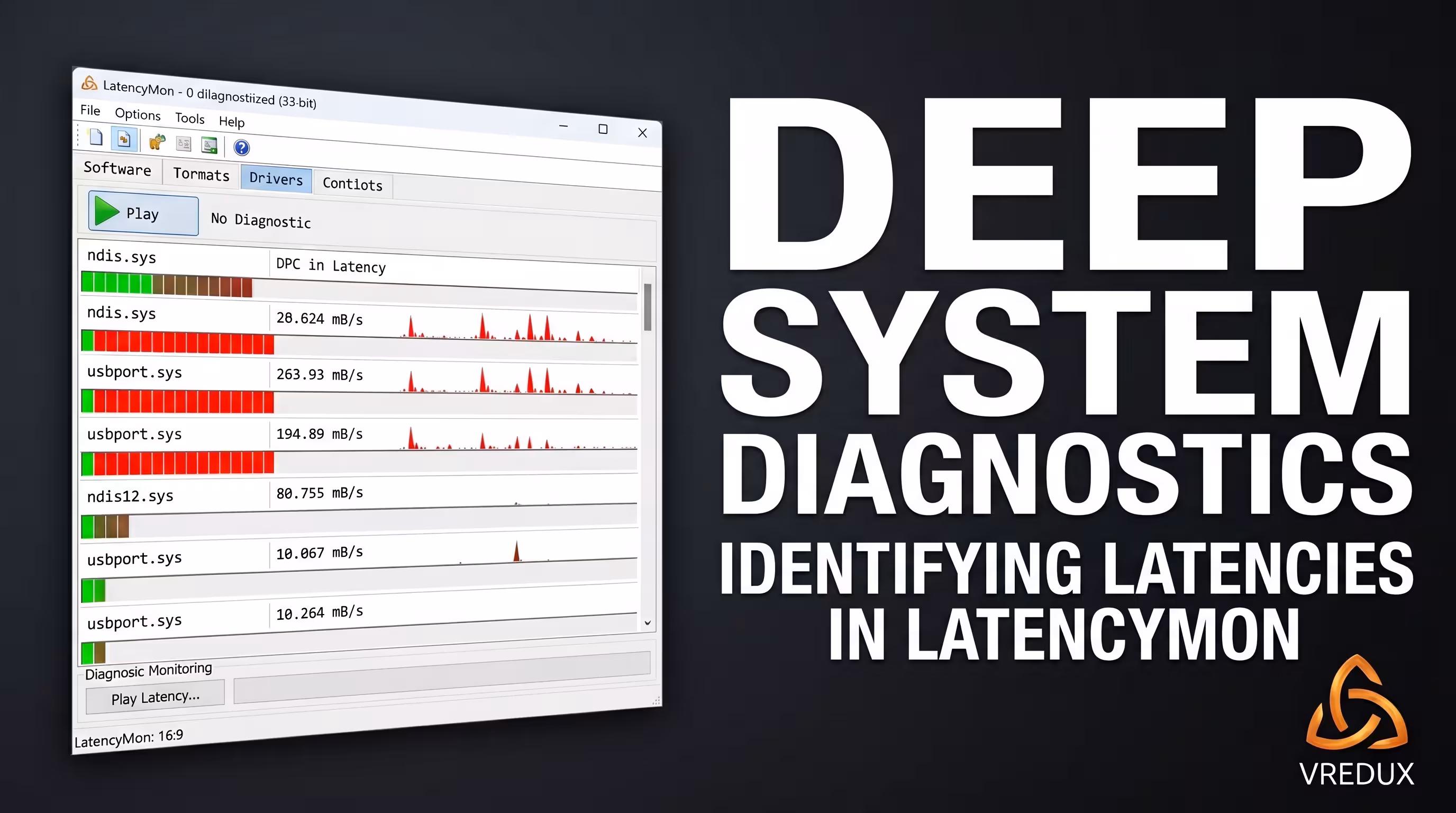The height and width of the screenshot is (813, 1456).
Task: Click the DPC in Latency column header
Action: (x=331, y=266)
